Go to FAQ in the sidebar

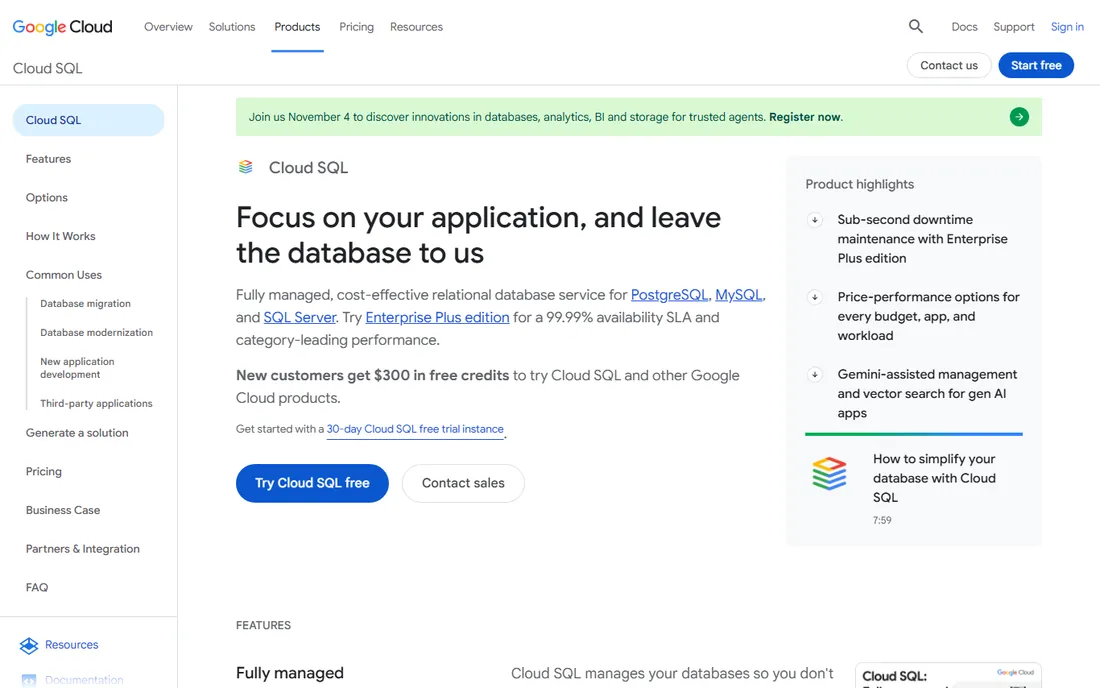tap(37, 588)
